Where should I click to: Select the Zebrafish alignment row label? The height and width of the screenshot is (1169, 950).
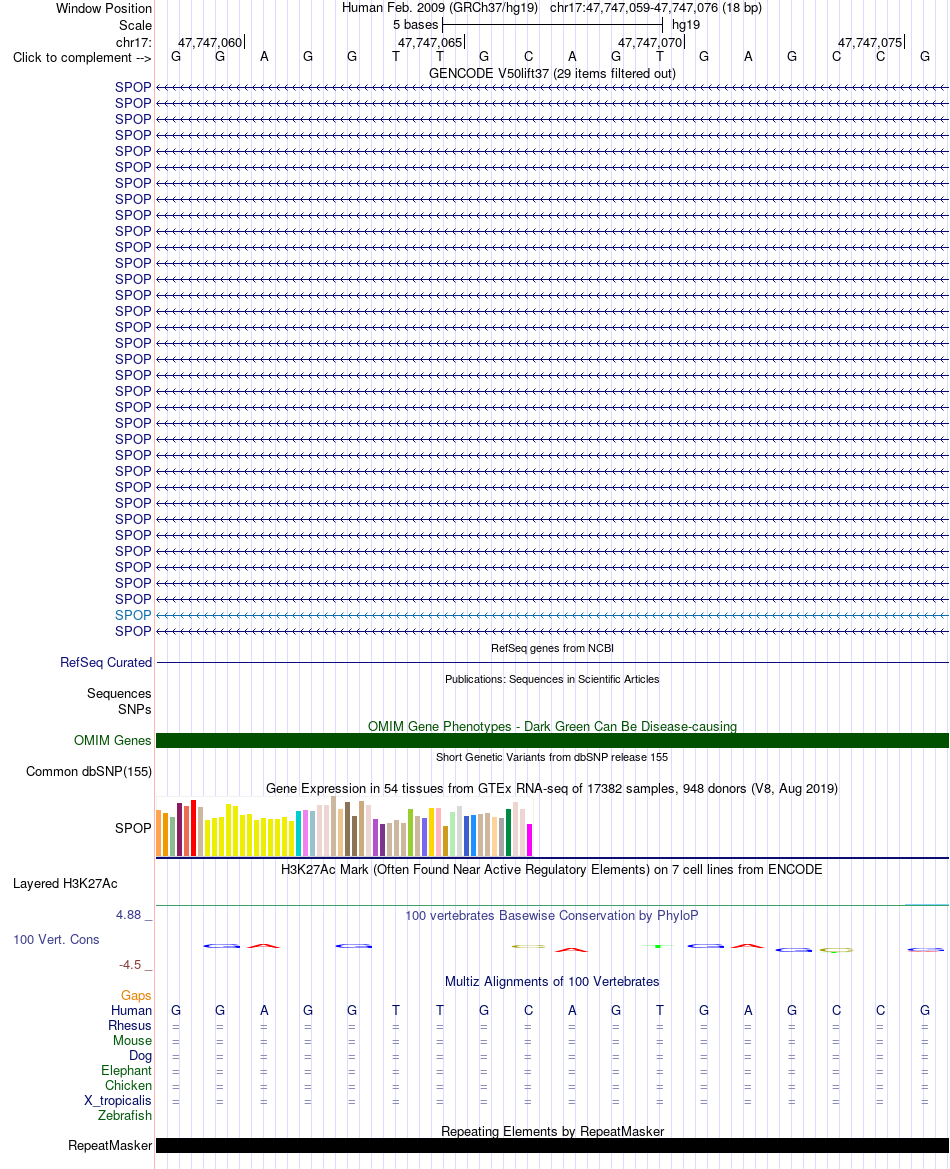click(125, 1115)
